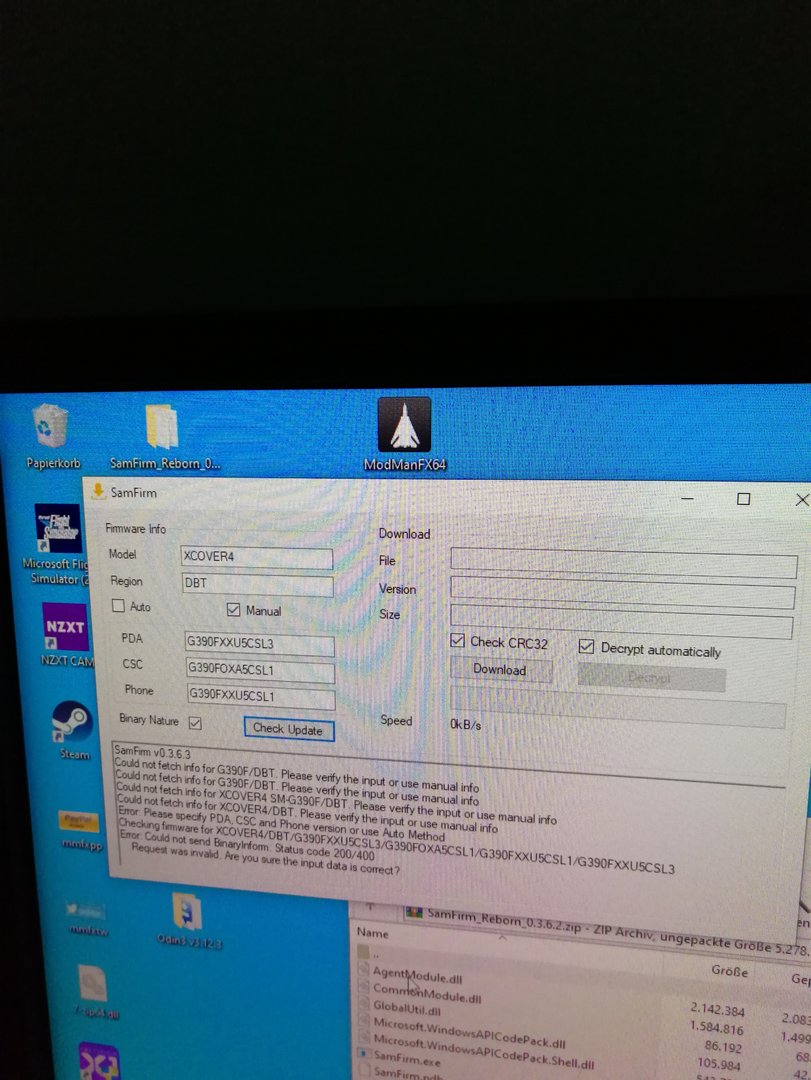This screenshot has height=1080, width=811.
Task: Select GlobalUtil.dll in the archive list
Action: 407,1008
